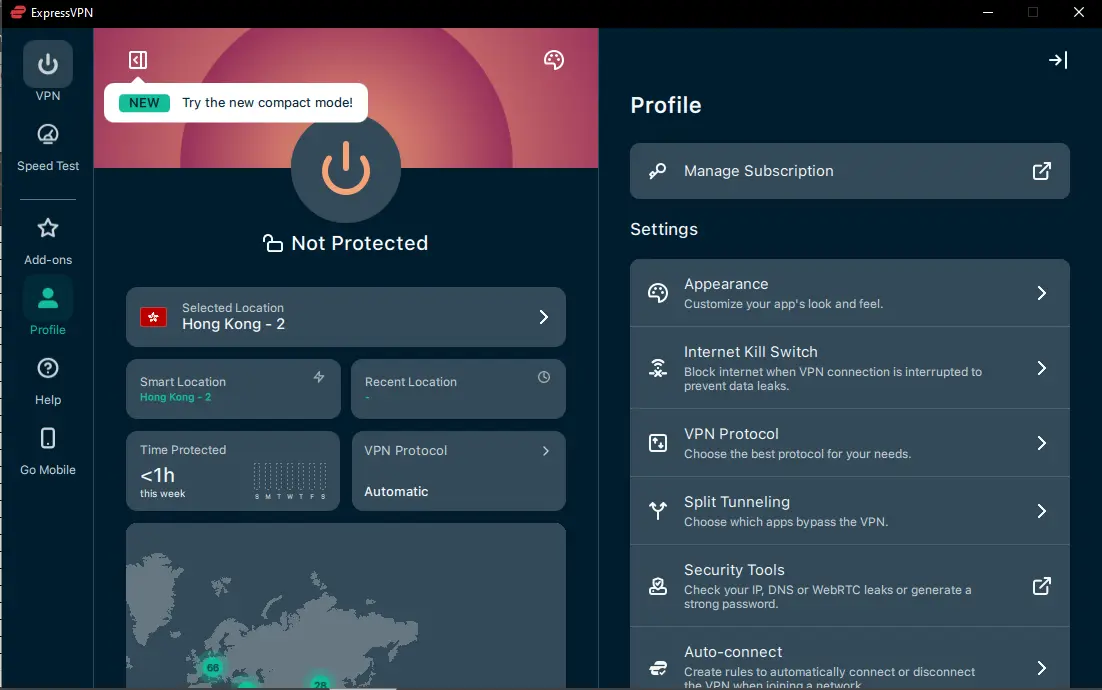Image resolution: width=1102 pixels, height=690 pixels.
Task: Click the Not Protected lock icon
Action: coord(273,243)
